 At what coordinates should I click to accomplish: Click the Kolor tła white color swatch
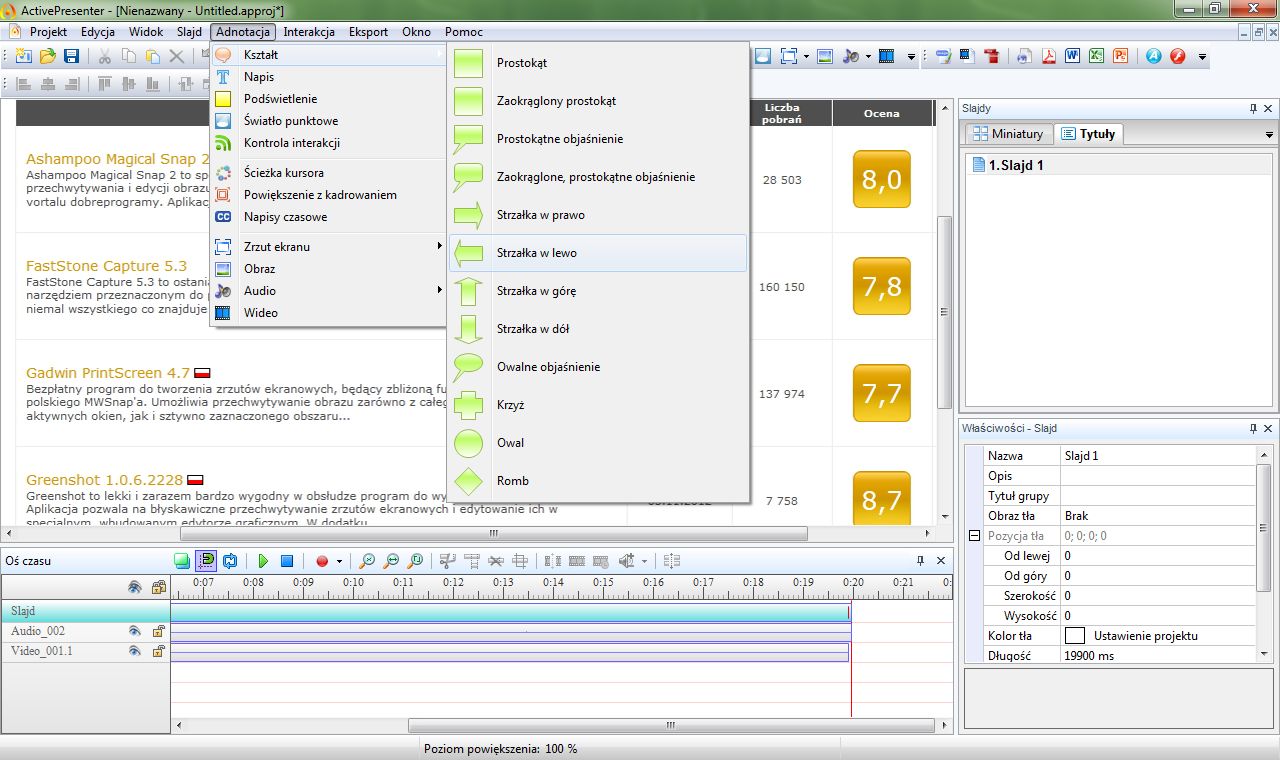[1075, 636]
